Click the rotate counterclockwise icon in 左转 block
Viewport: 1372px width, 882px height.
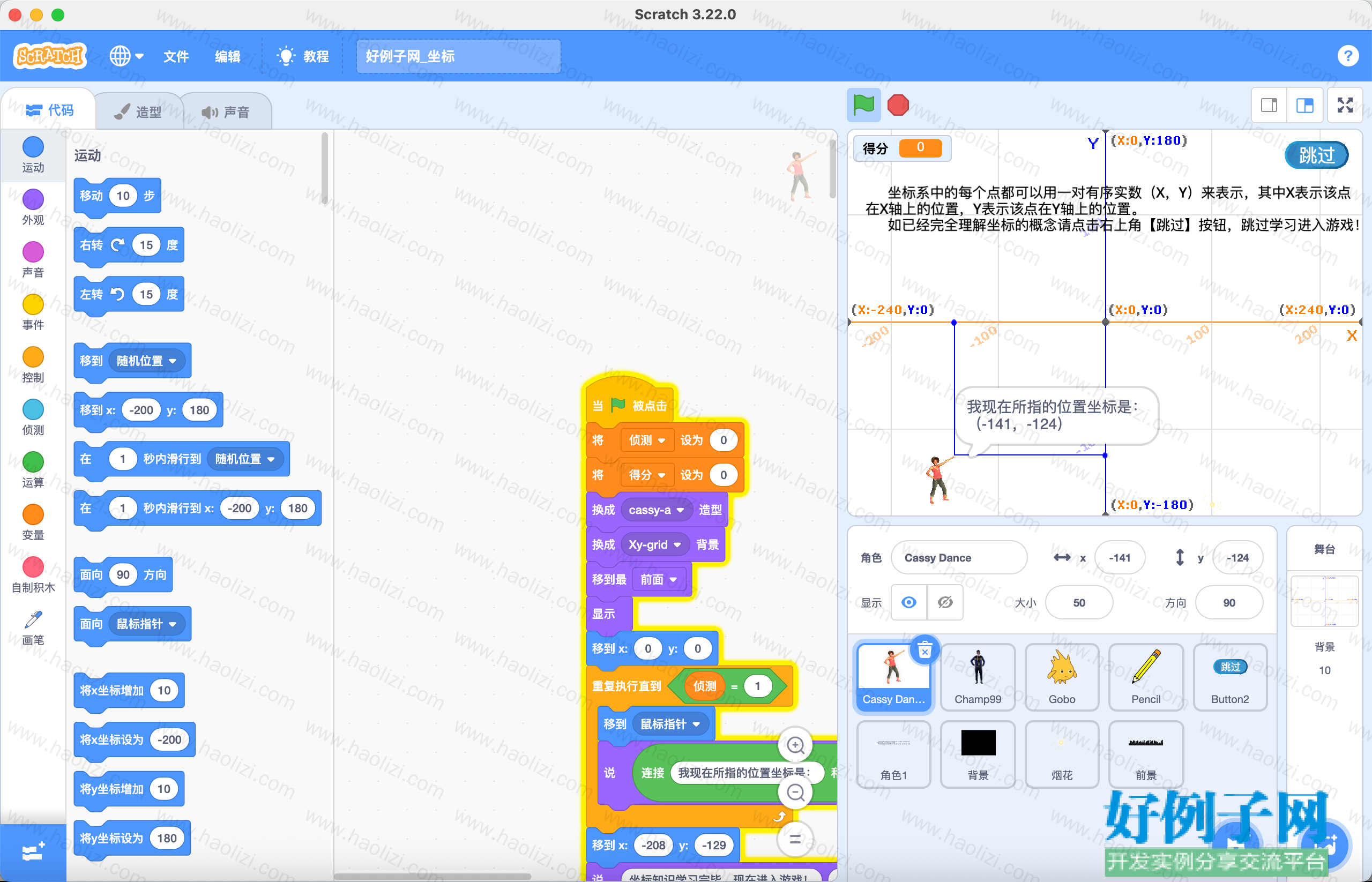click(117, 294)
